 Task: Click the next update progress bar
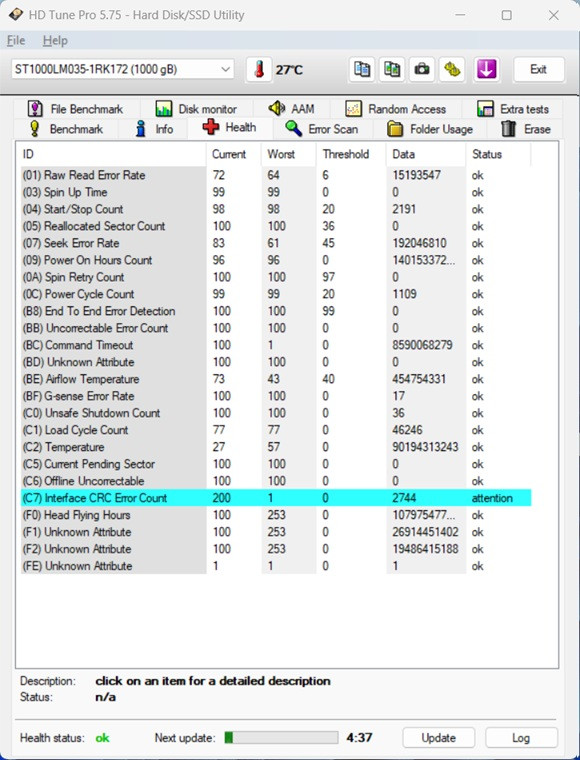281,738
